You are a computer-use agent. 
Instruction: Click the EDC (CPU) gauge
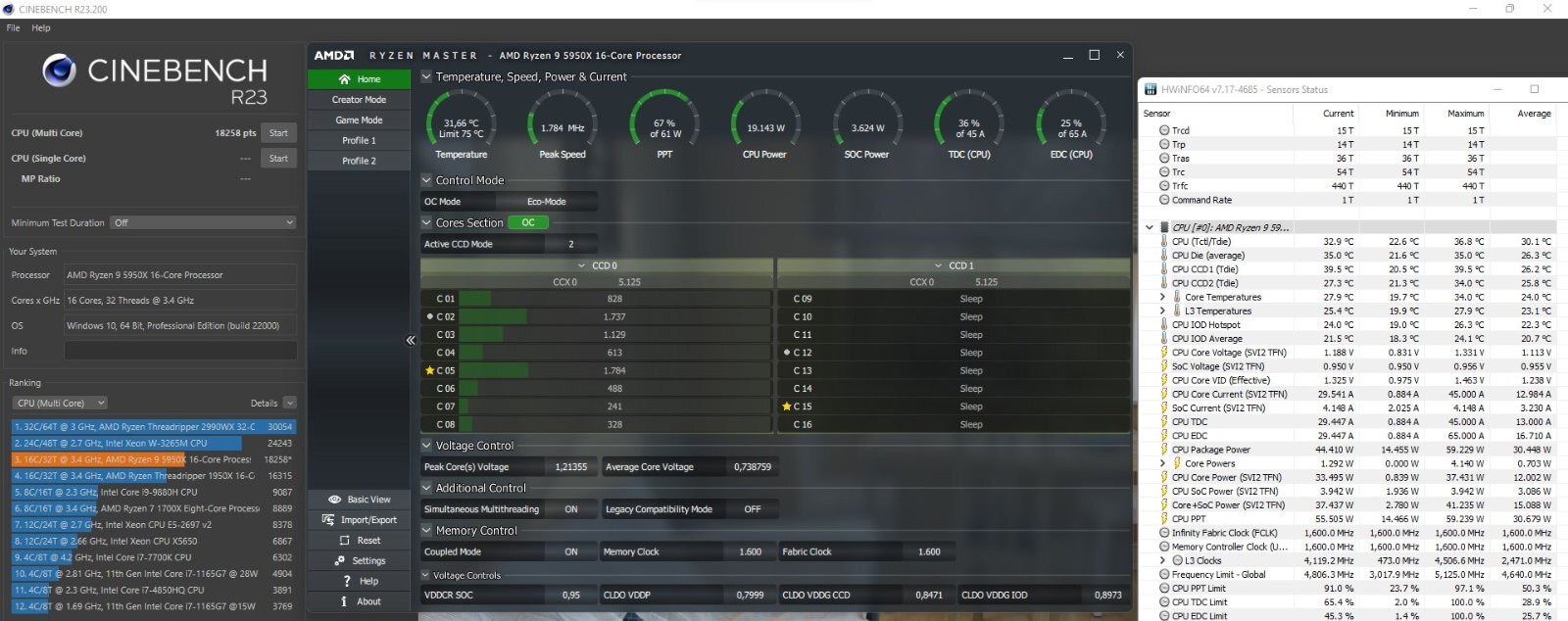coord(1071,124)
